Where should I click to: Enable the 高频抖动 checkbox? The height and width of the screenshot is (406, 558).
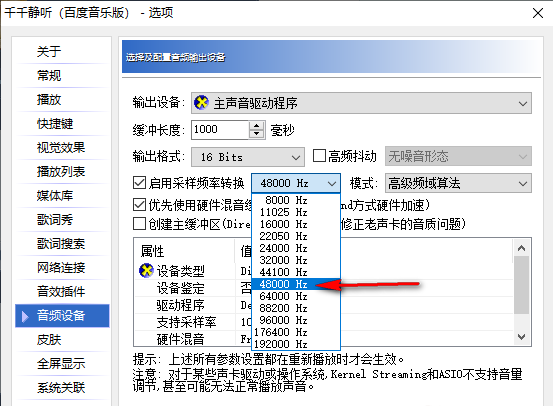point(319,156)
